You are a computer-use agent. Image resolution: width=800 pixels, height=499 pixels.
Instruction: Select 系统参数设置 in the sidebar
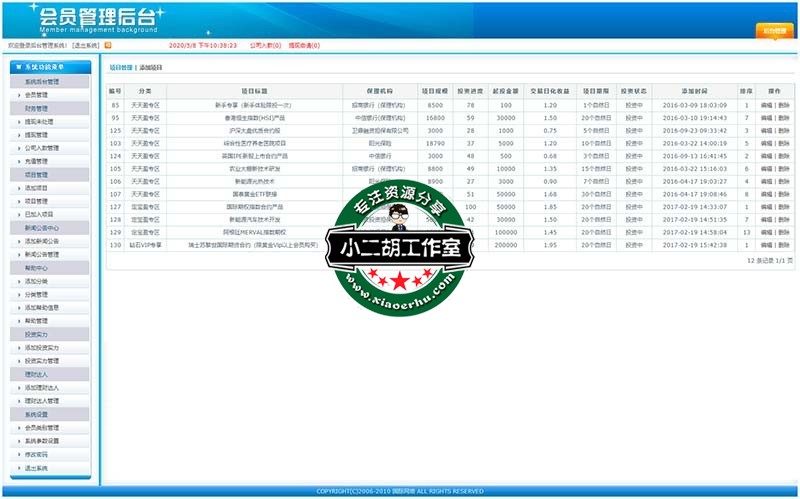(42, 441)
